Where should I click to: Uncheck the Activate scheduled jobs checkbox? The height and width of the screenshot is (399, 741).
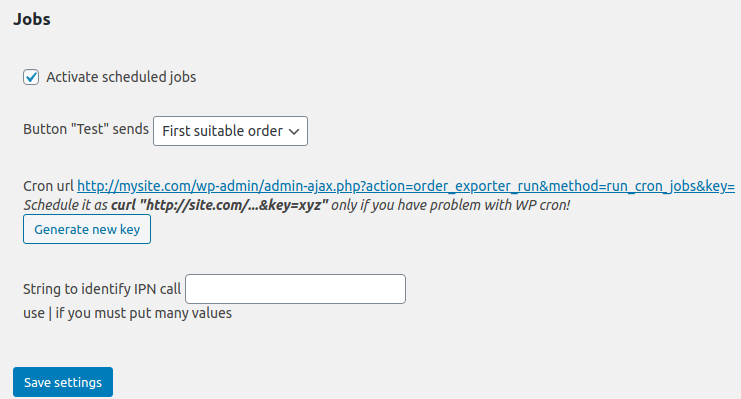tap(31, 77)
